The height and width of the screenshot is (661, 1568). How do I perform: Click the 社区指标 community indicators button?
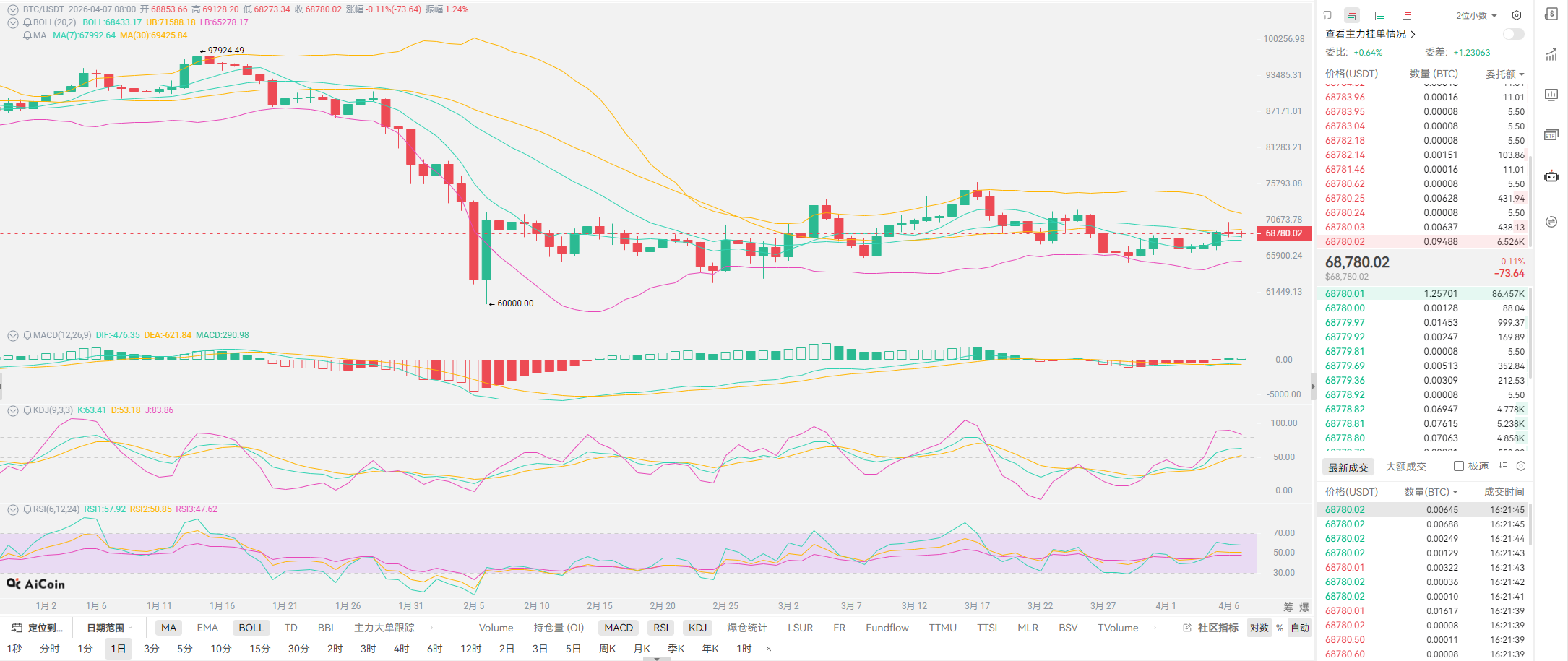coord(1211,628)
